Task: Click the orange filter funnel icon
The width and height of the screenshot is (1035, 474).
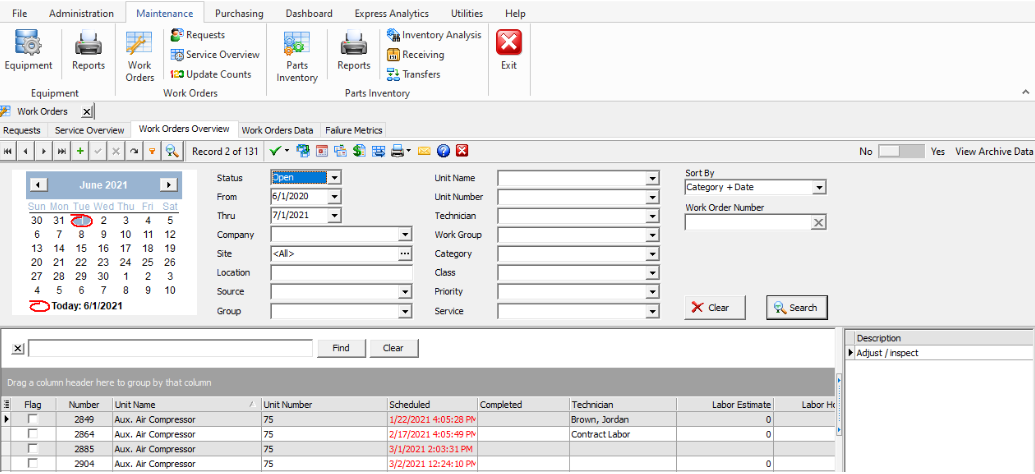Action: click(x=152, y=151)
